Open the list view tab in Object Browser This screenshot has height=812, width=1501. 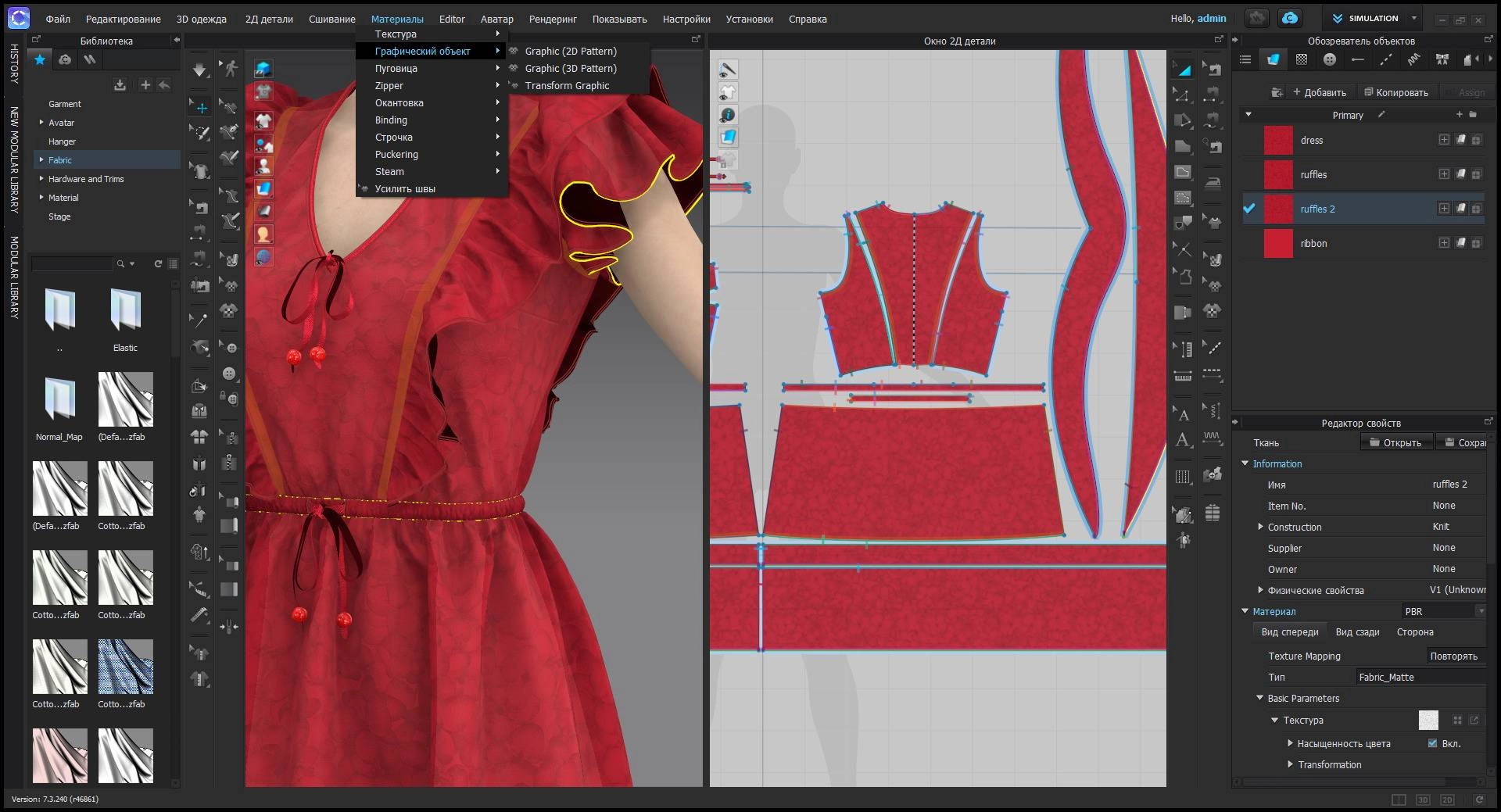coord(1245,59)
